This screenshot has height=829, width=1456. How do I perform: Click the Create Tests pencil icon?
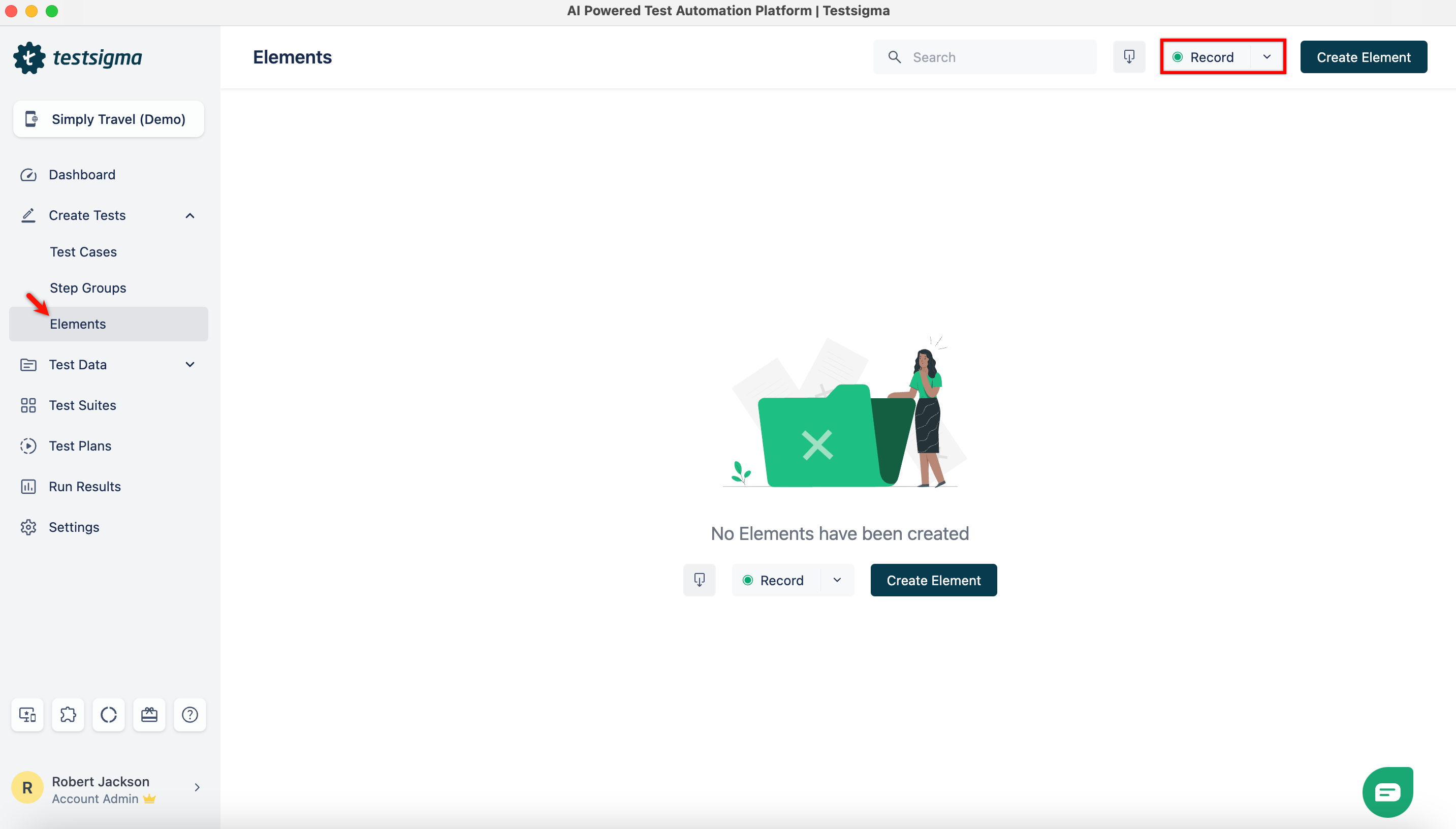pyautogui.click(x=28, y=215)
